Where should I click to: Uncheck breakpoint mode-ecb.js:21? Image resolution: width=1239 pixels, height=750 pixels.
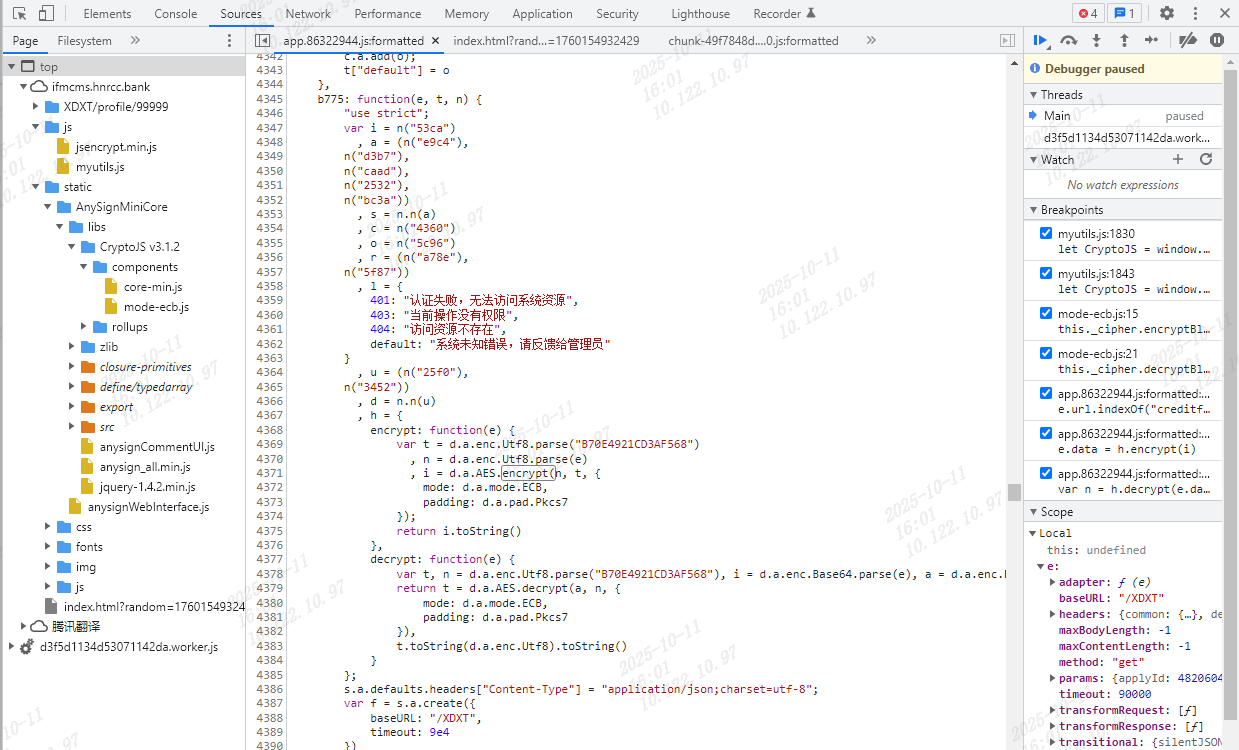tap(1046, 353)
